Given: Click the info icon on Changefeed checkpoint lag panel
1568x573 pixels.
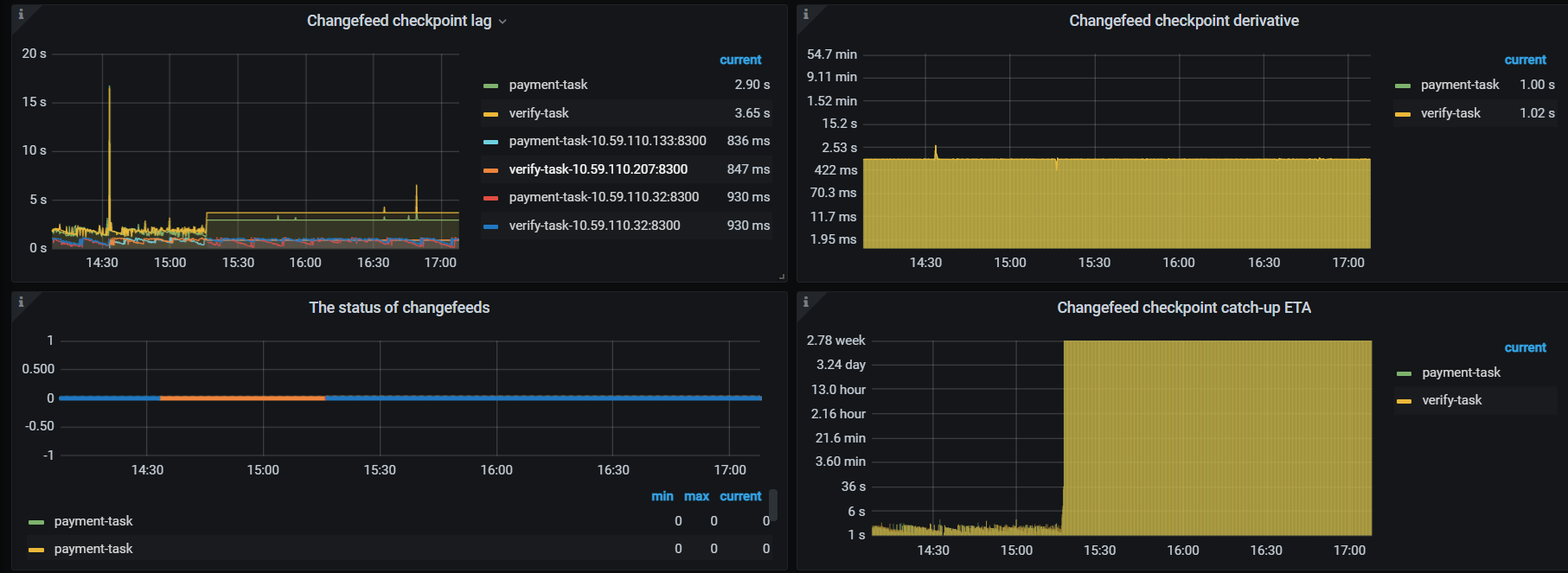Looking at the screenshot, I should click(21, 14).
